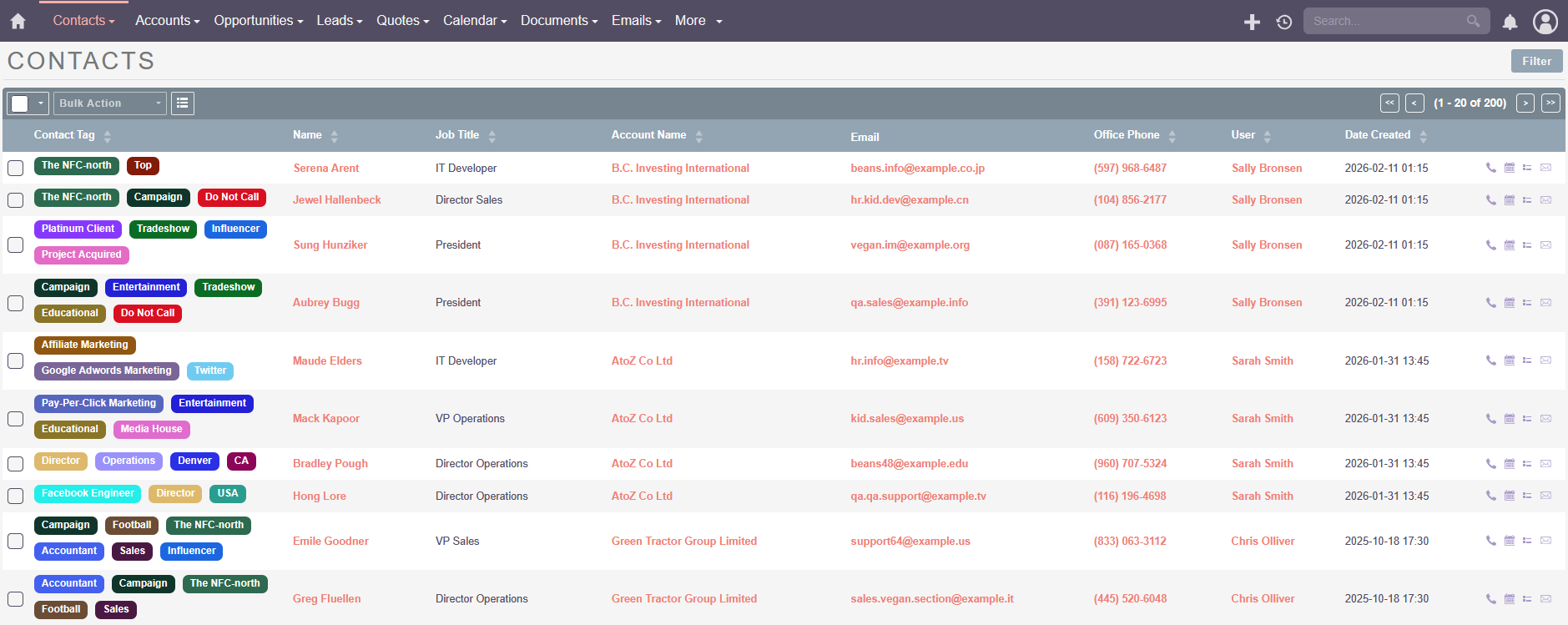The image size is (1568, 625).
Task: Select Sung Hunziker's row checkbox
Action: click(15, 245)
